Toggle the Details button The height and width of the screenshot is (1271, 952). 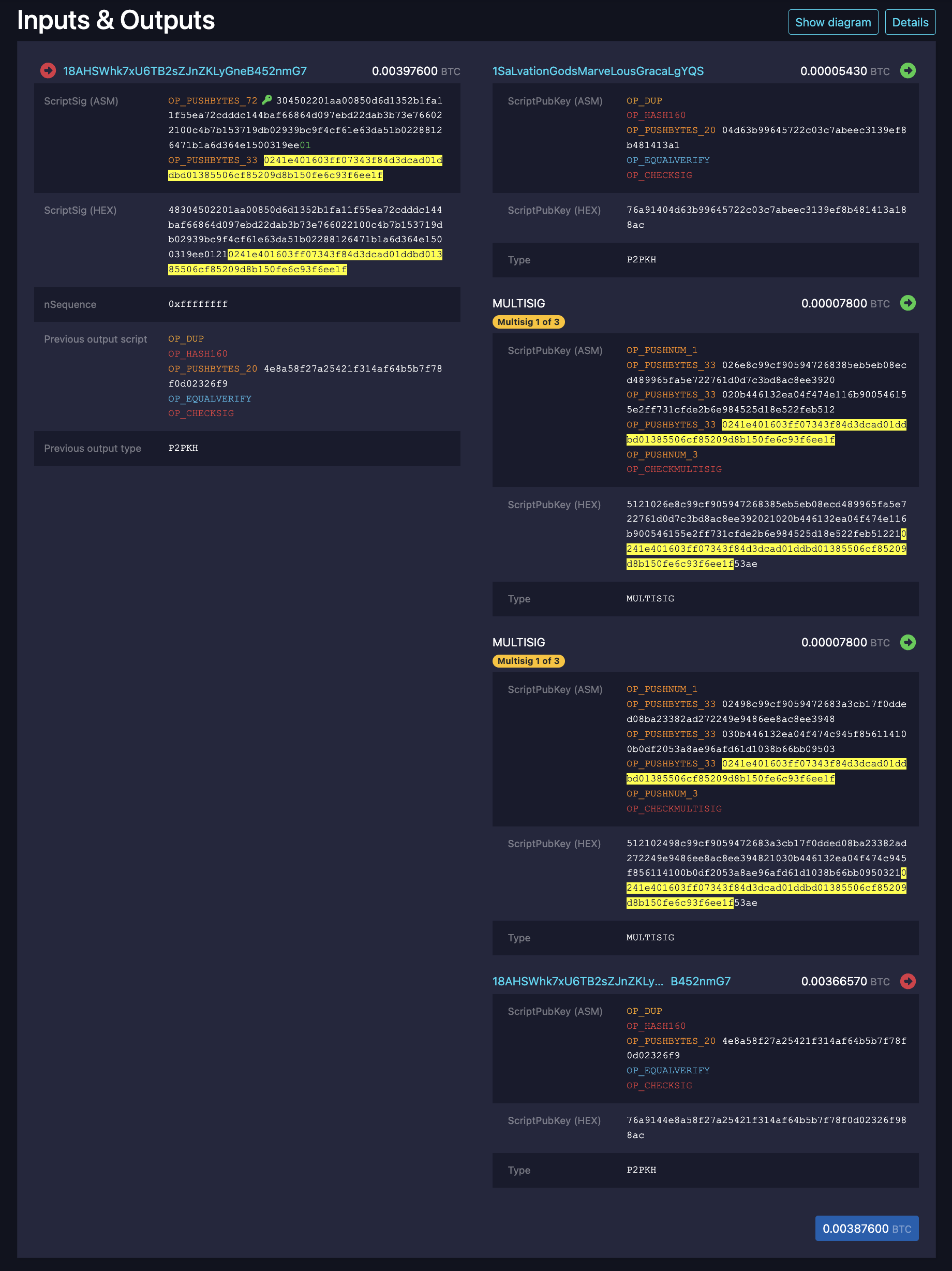(910, 22)
